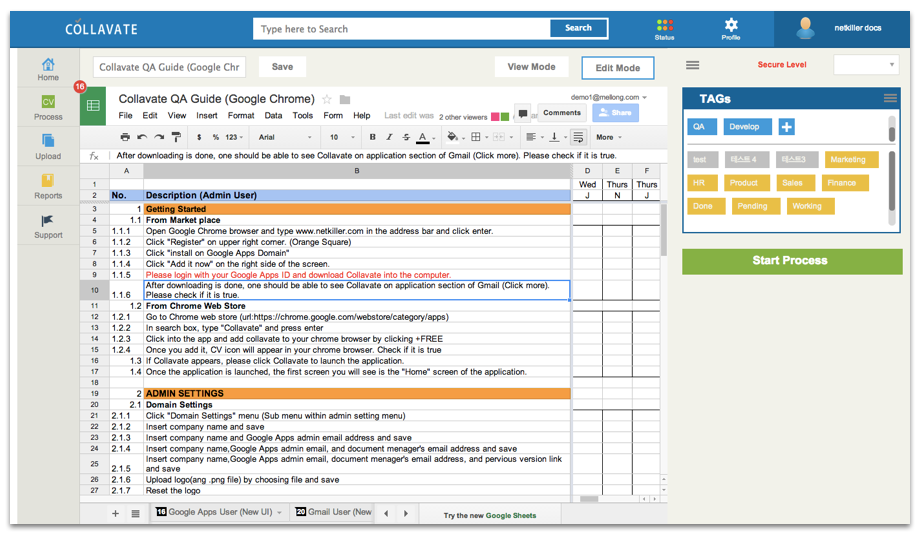The image size is (924, 547).
Task: Switch to the Gmail User sheet tab
Action: click(x=334, y=512)
